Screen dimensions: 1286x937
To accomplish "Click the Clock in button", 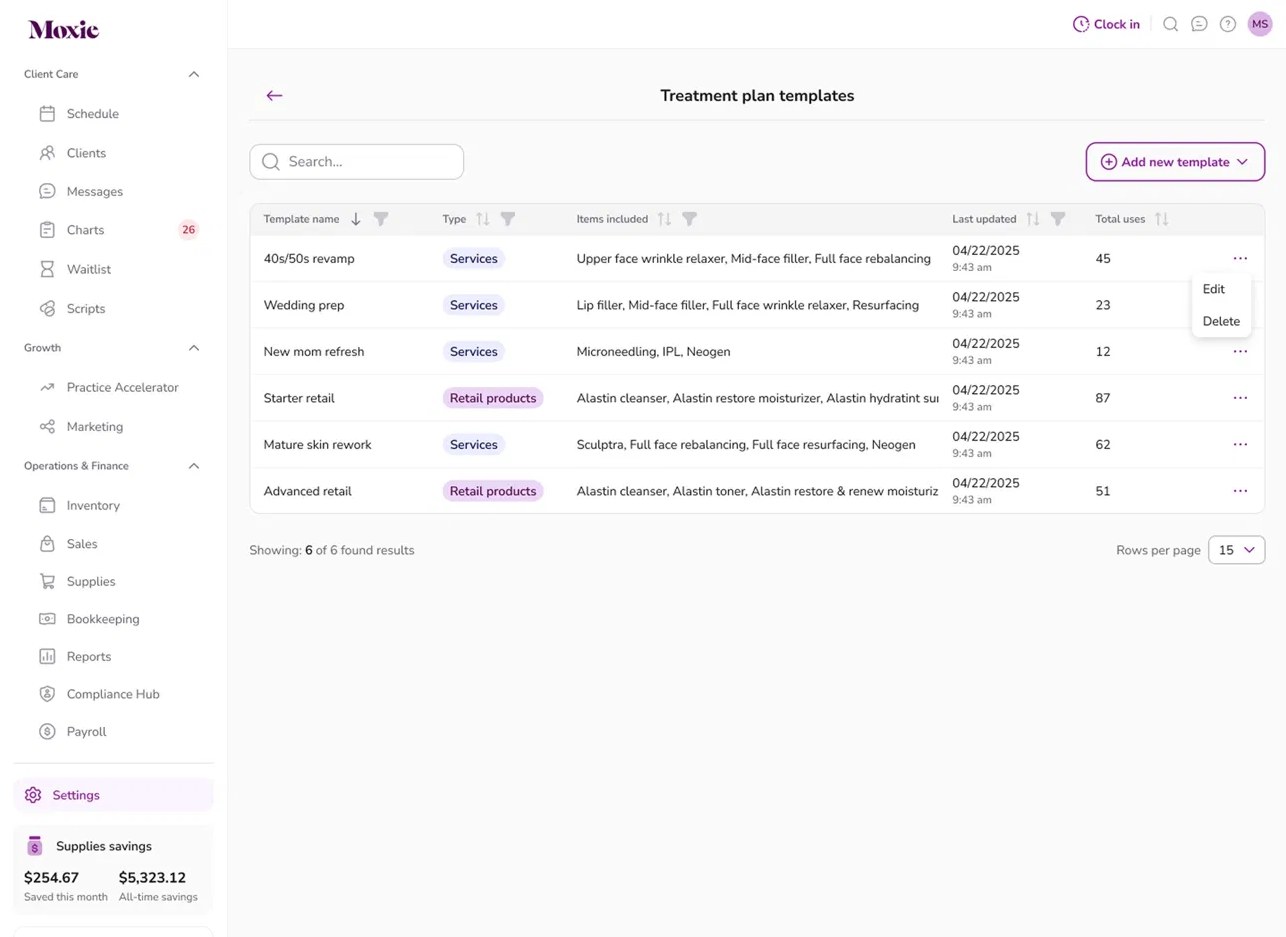I will pos(1106,24).
